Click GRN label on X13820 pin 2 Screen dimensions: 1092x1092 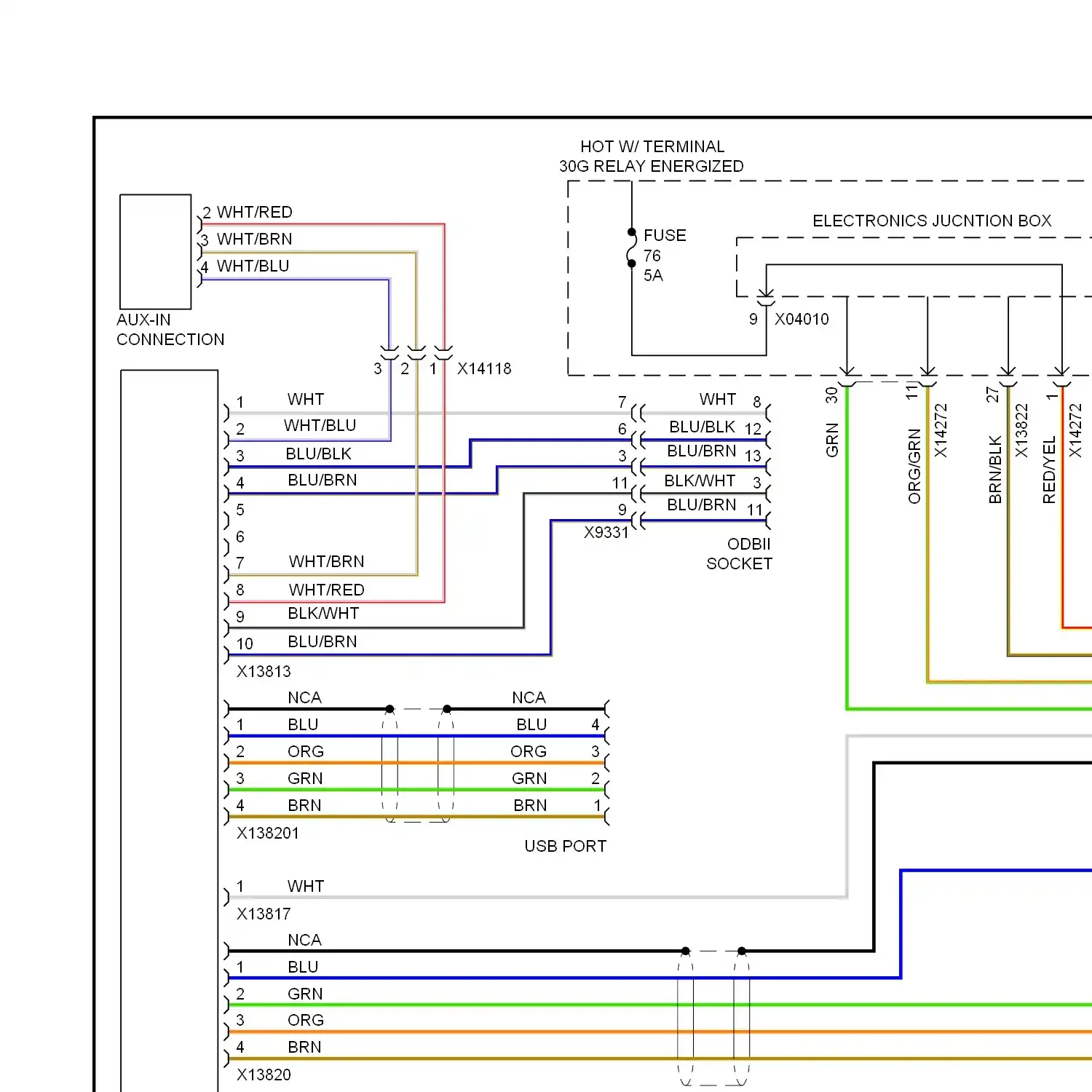(305, 994)
